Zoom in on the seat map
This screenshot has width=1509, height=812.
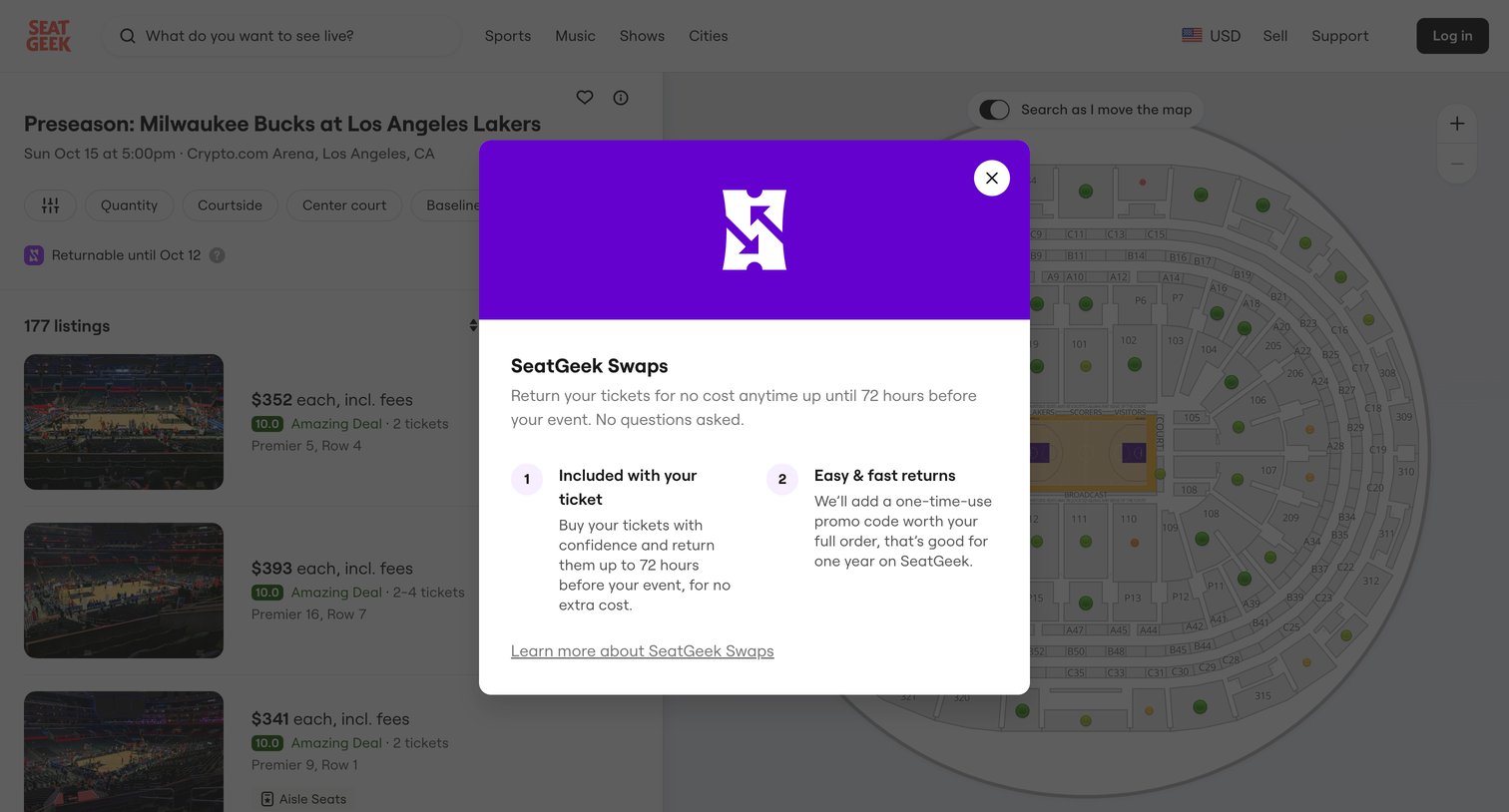click(x=1457, y=124)
